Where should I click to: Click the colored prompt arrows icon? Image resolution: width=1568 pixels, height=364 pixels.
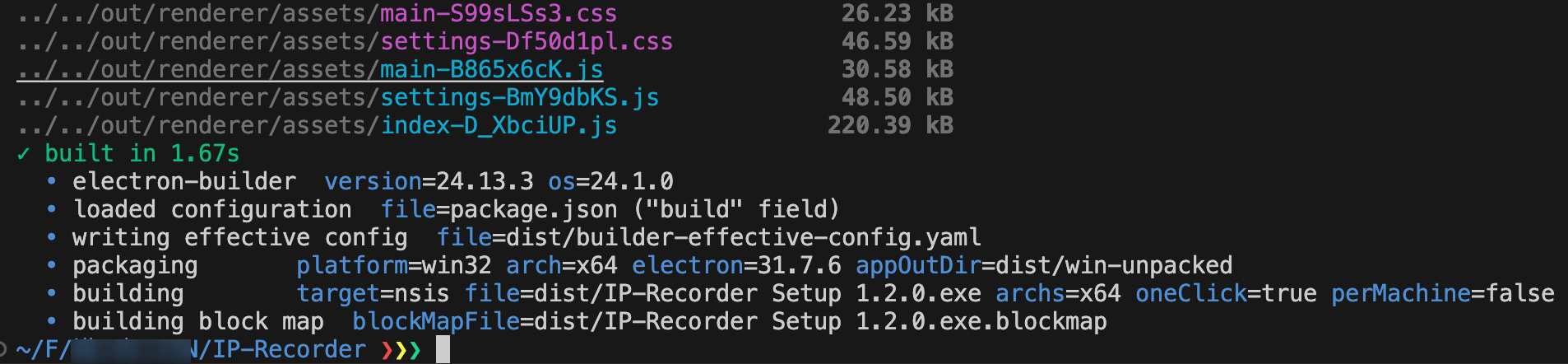[x=401, y=350]
